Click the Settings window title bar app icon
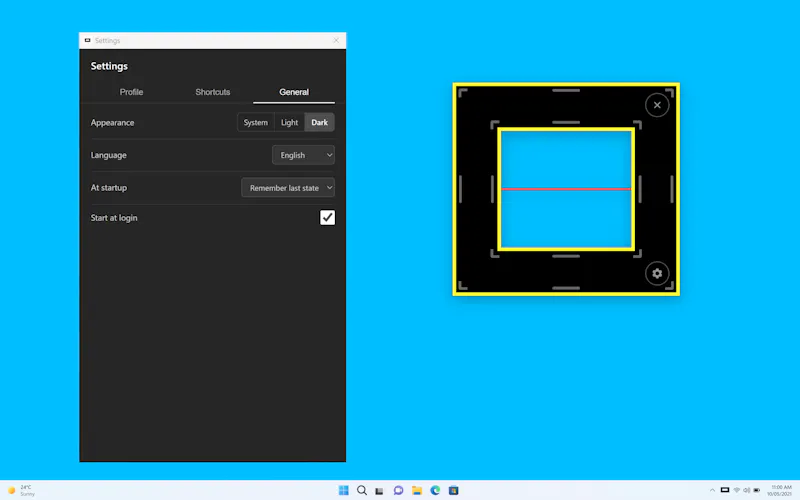Viewport: 800px width, 500px height. pos(87,40)
